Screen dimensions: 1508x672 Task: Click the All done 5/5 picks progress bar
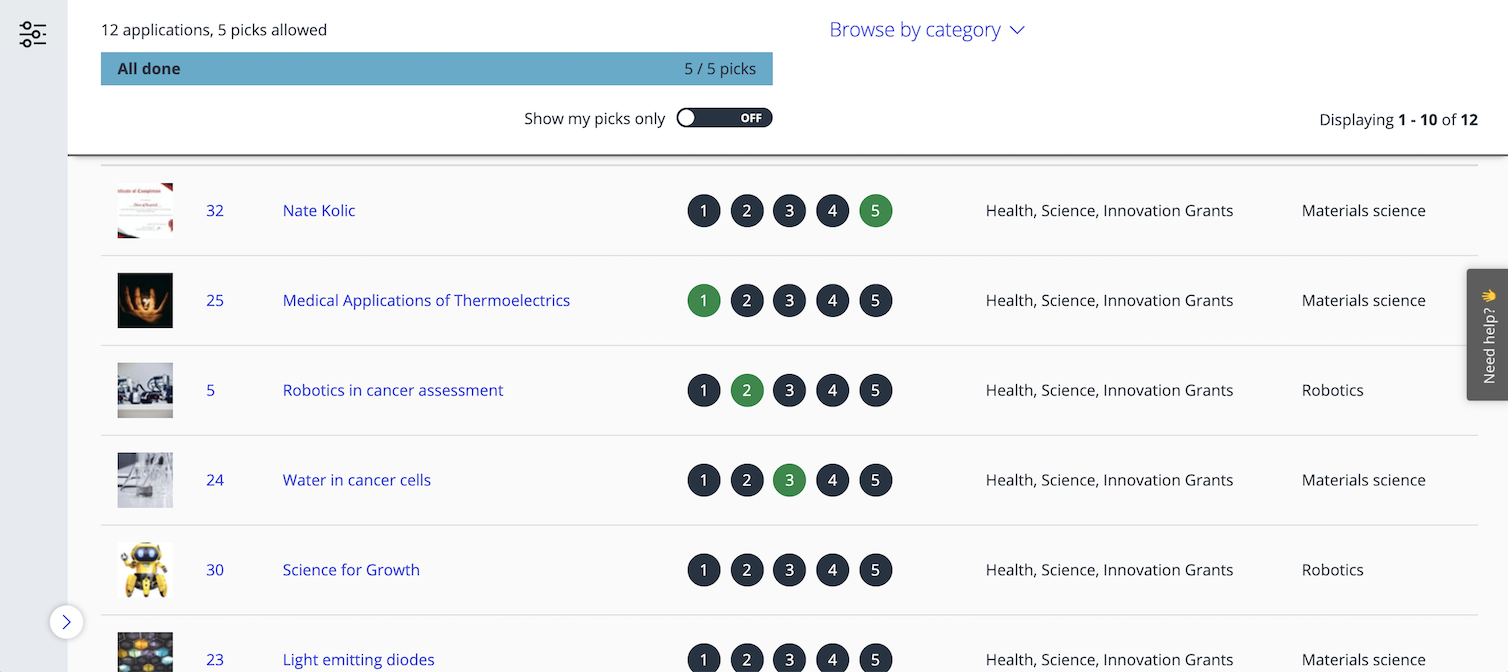436,68
